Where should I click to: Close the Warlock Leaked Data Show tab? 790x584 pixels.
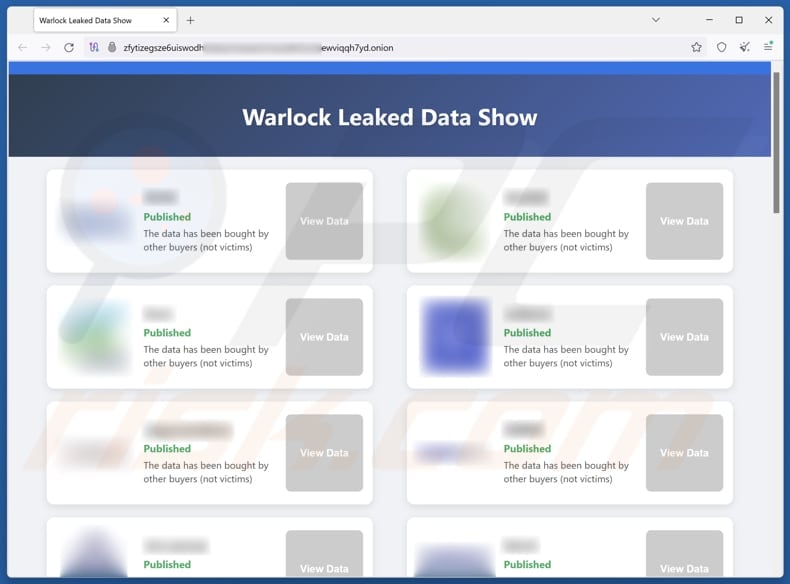pyautogui.click(x=165, y=20)
